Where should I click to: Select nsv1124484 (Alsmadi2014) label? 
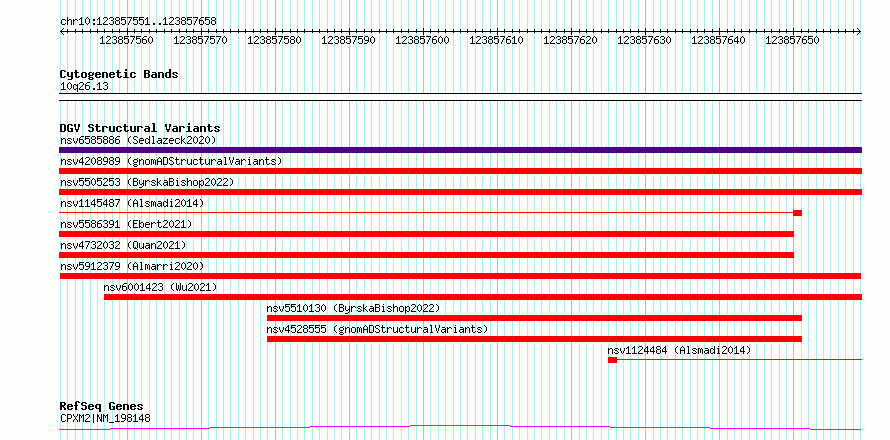(679, 350)
